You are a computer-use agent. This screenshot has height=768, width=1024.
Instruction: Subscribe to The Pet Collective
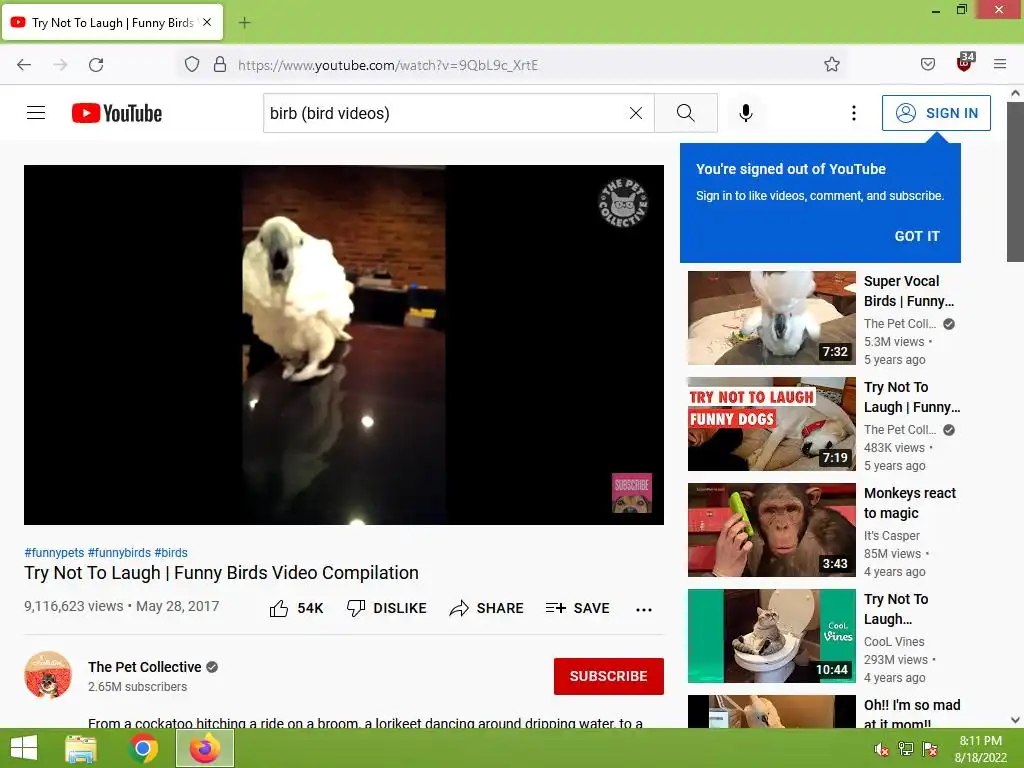(x=609, y=676)
